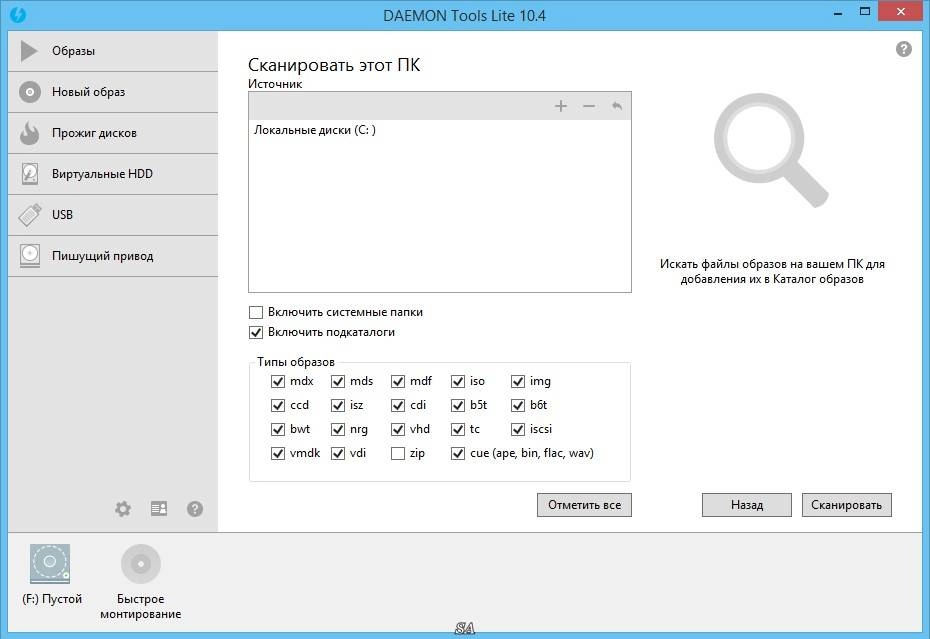930x639 pixels.
Task: Open settings via the gear icon
Action: coord(123,508)
